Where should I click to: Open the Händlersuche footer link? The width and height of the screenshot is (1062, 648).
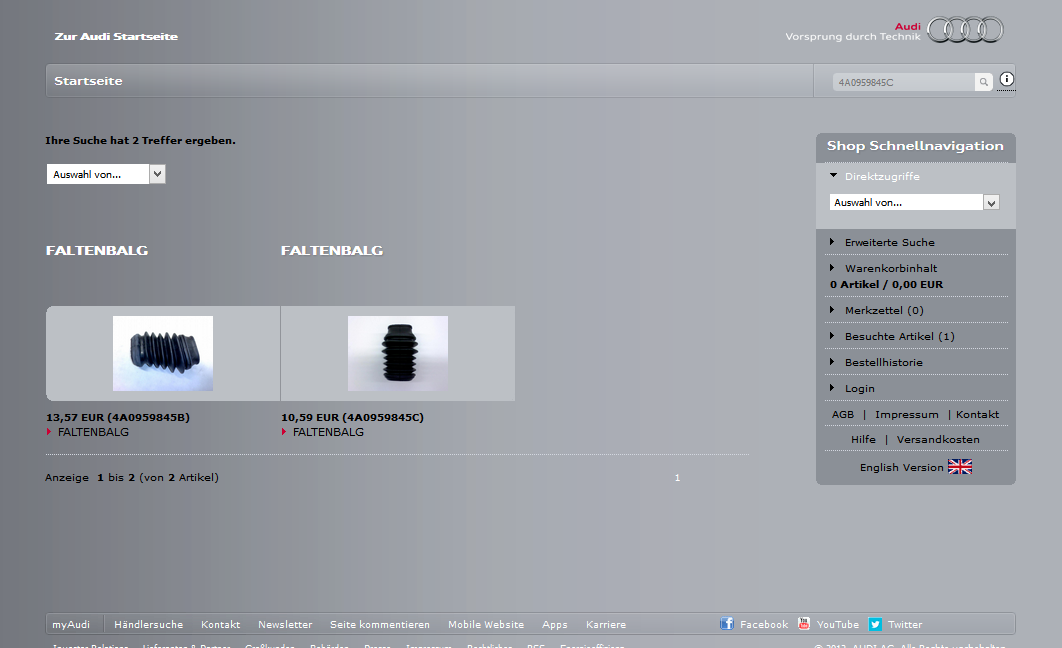[x=148, y=624]
